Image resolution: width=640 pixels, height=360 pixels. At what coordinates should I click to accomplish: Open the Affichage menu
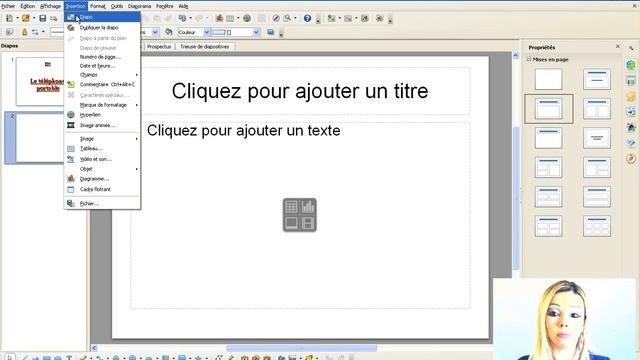50,6
